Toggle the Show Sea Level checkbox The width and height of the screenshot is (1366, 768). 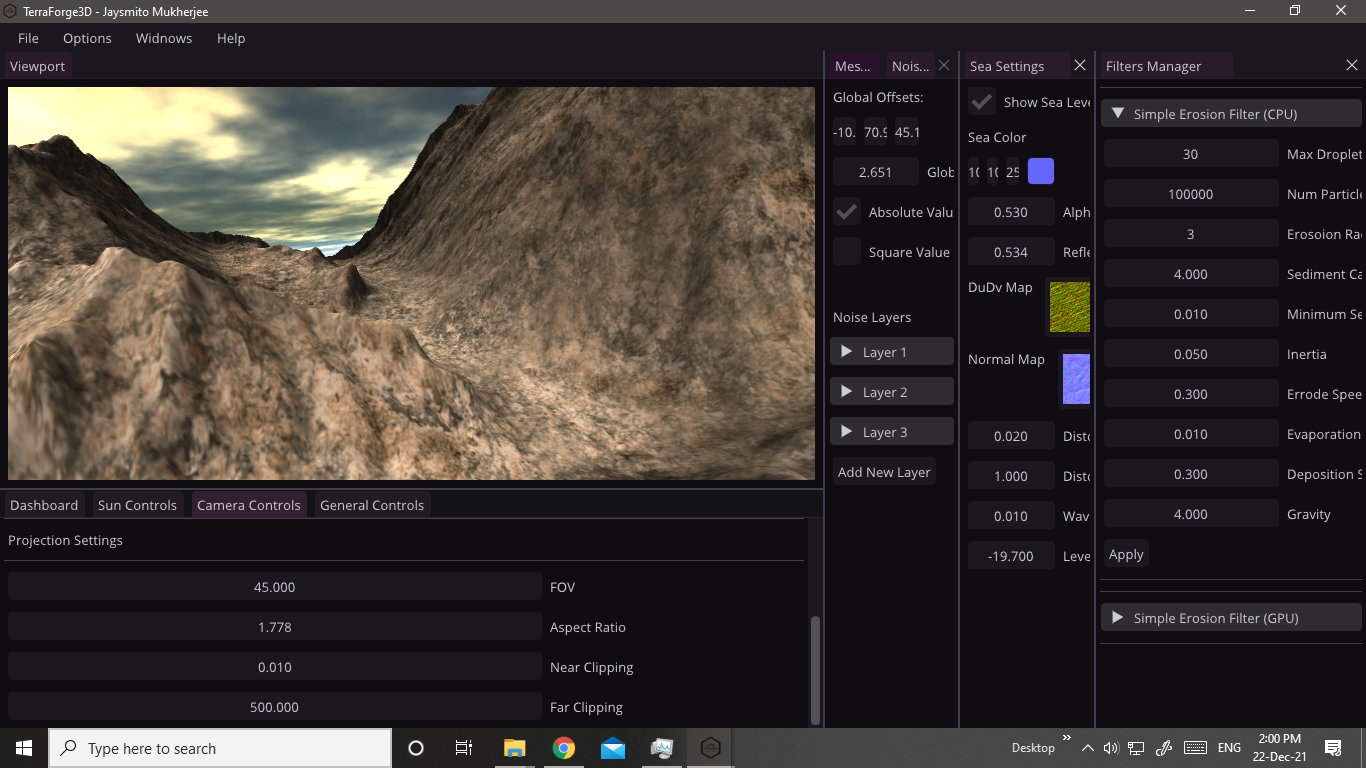(982, 102)
